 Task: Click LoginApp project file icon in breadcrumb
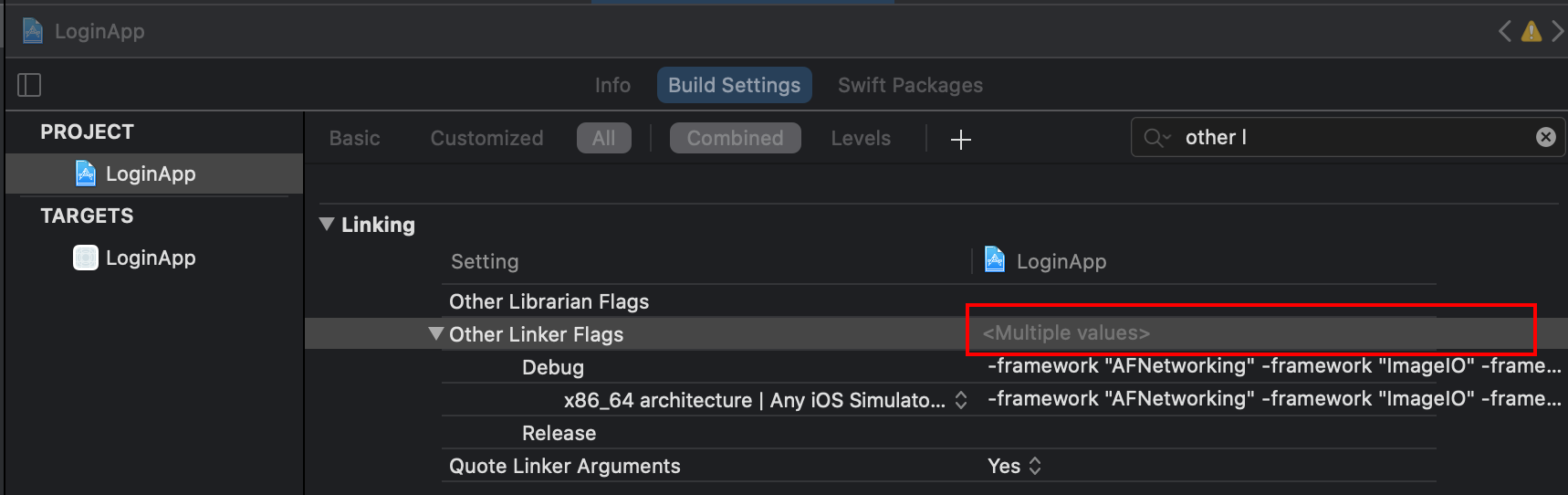[x=33, y=31]
